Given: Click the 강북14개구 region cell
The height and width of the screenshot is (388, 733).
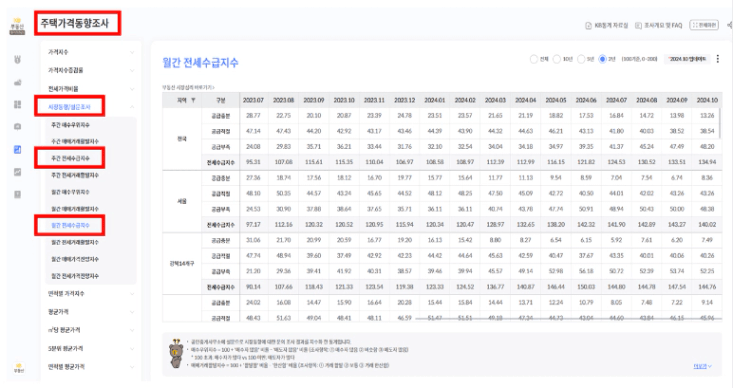Looking at the screenshot, I should 182,263.
